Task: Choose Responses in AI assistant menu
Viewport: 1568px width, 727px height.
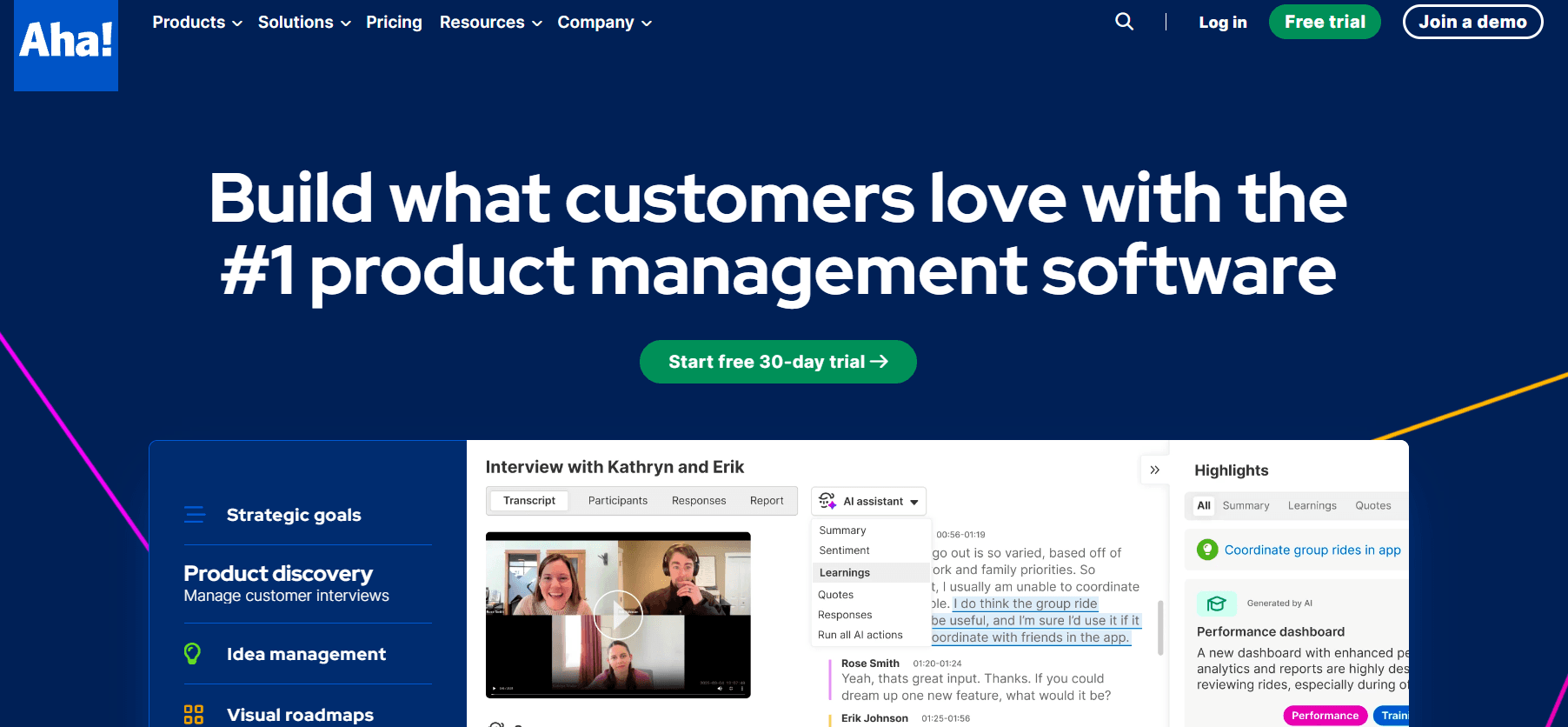Action: [x=845, y=615]
